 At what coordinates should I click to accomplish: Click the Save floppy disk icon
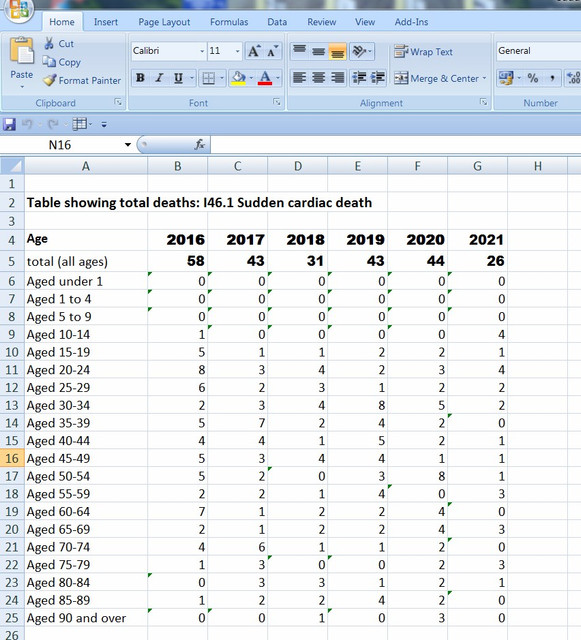(9, 124)
